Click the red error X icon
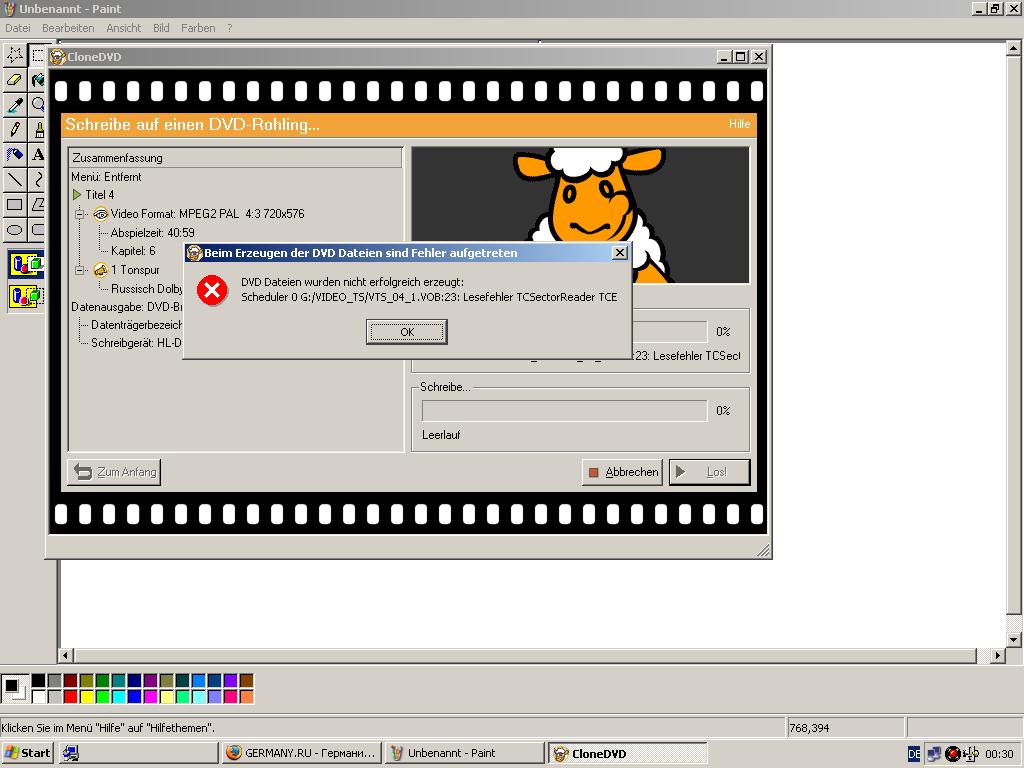Screen dimensions: 1024x768 [212, 291]
